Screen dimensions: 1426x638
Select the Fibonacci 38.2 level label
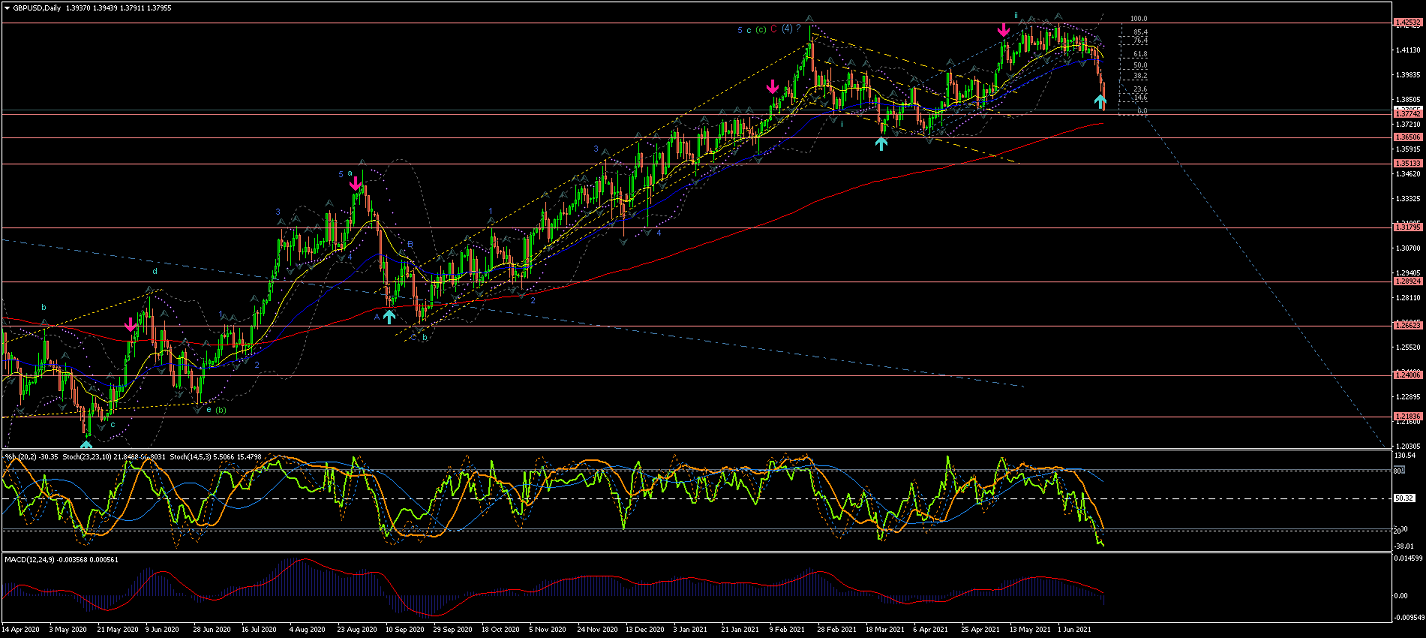1139,75
